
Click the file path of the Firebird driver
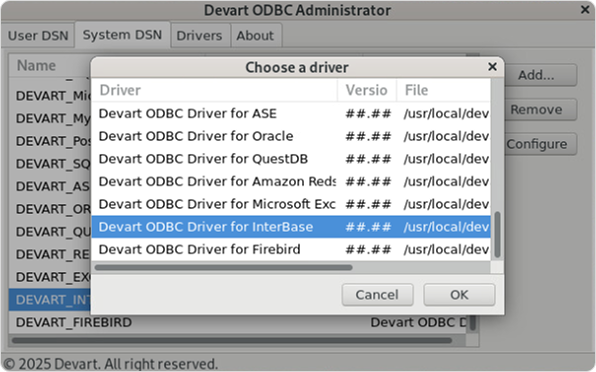446,249
